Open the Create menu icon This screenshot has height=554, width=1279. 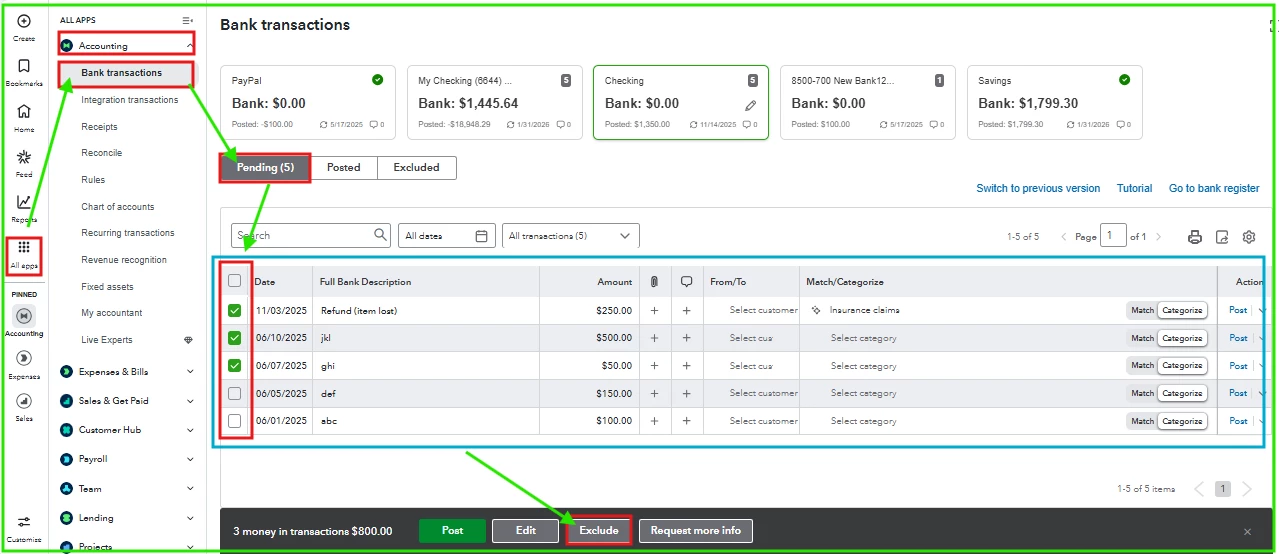pyautogui.click(x=24, y=21)
